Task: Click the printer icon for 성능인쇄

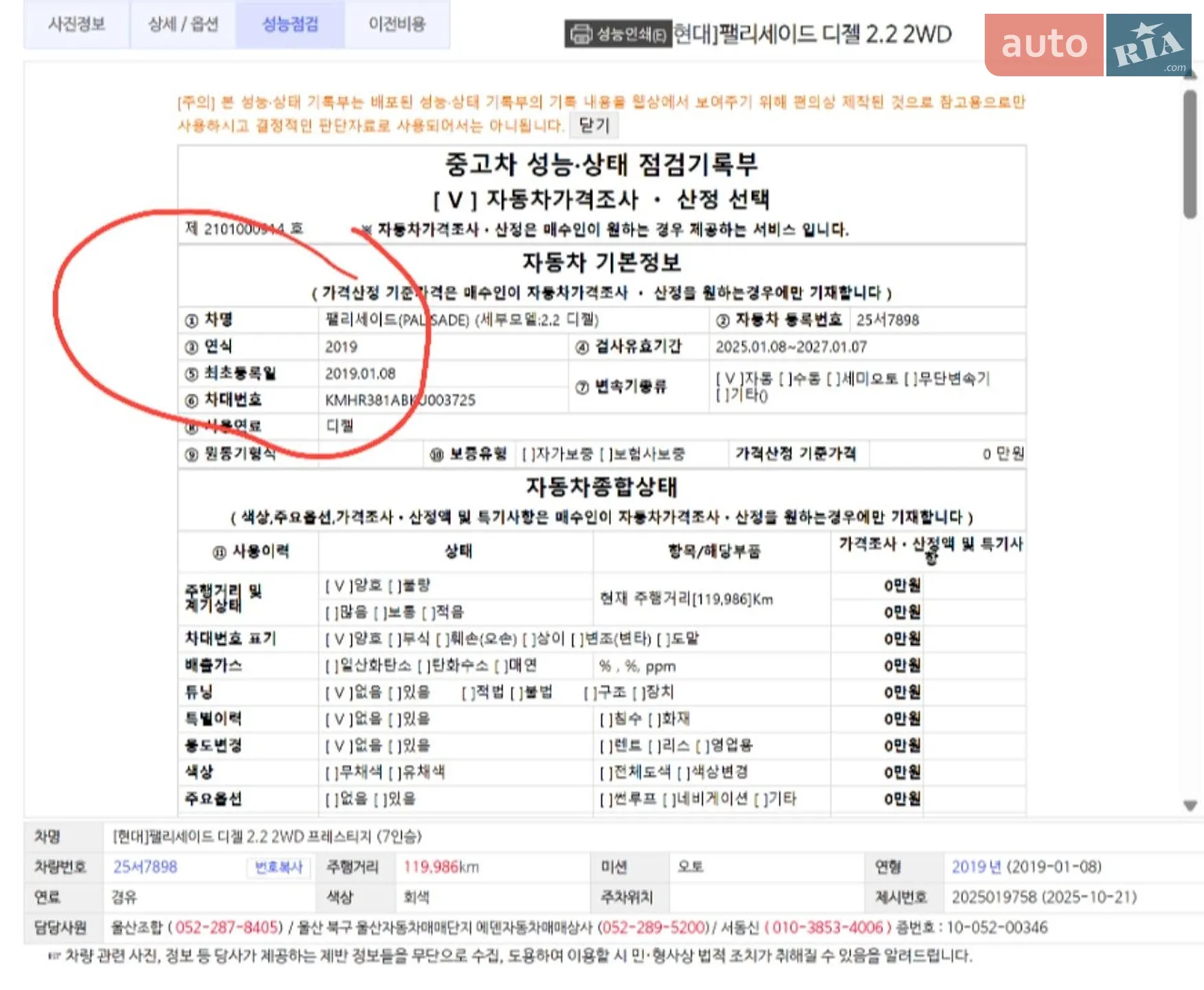Action: (x=581, y=34)
